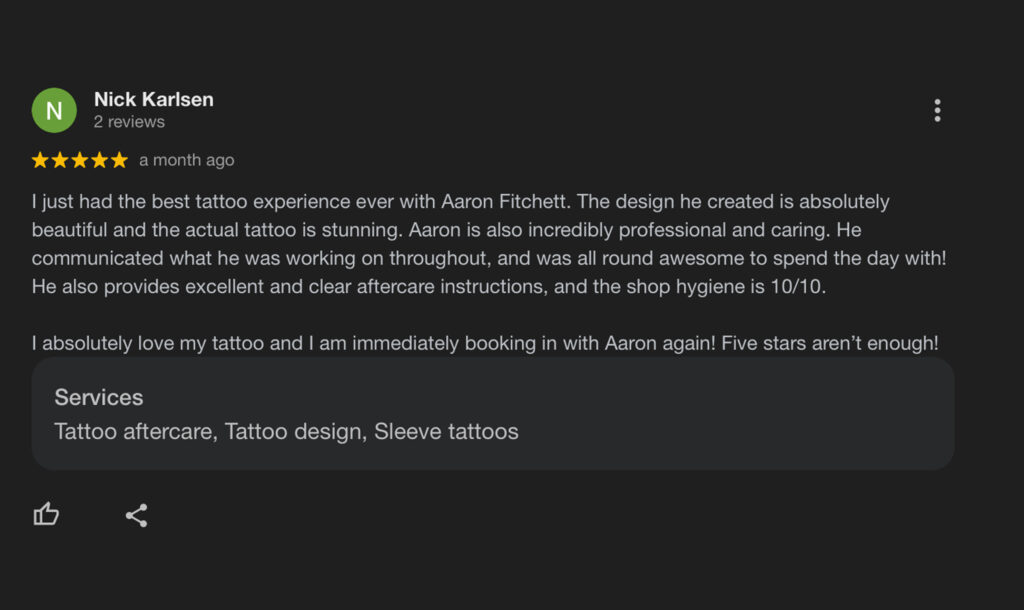
Task: Select the 'Tattoo aftercare' service text
Action: (134, 431)
